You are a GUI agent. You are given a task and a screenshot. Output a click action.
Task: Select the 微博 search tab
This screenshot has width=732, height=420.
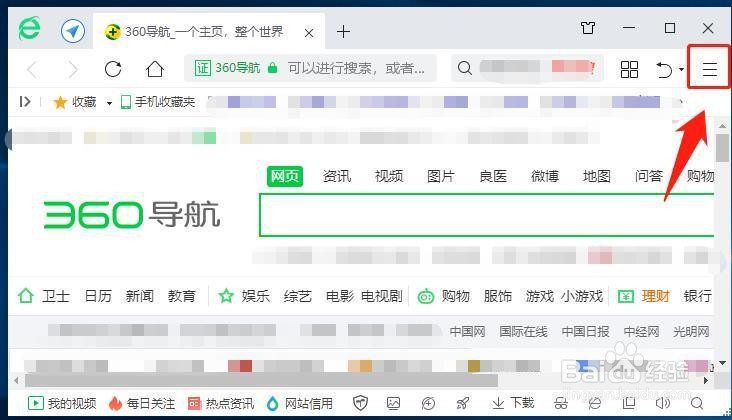pos(545,176)
